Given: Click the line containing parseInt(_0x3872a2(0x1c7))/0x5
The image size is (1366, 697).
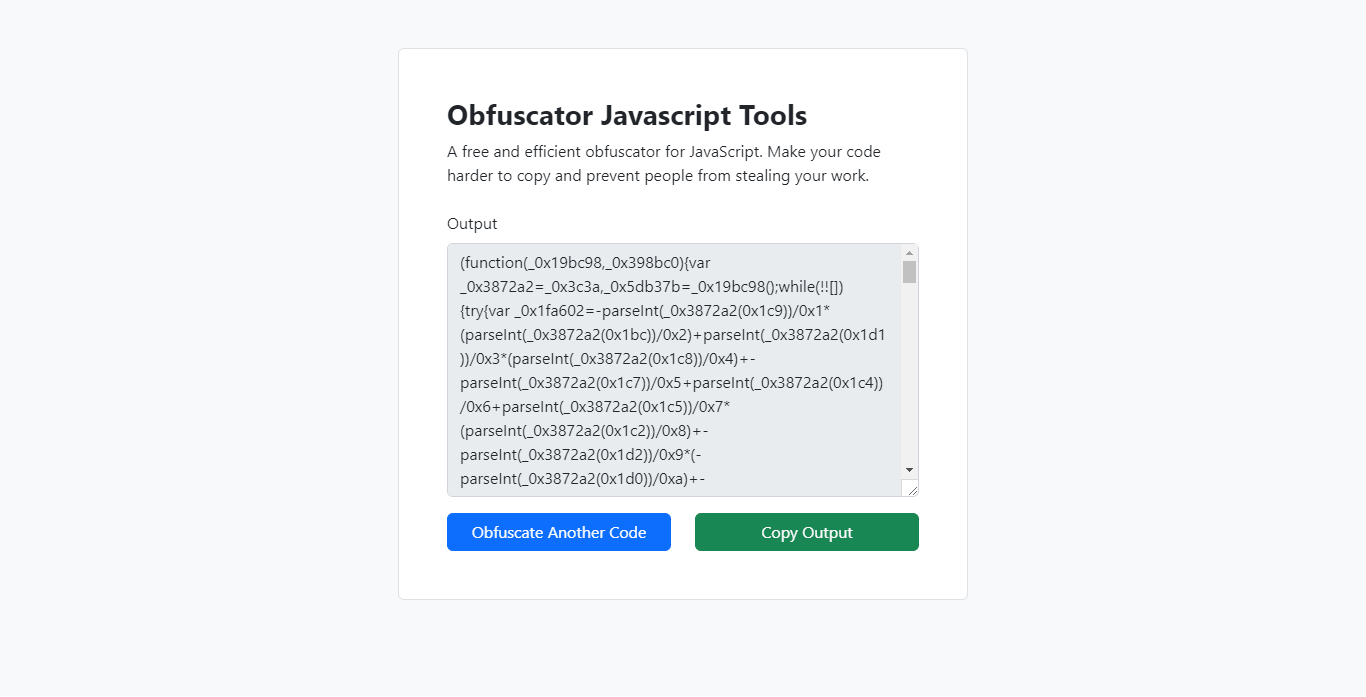Looking at the screenshot, I should (672, 383).
